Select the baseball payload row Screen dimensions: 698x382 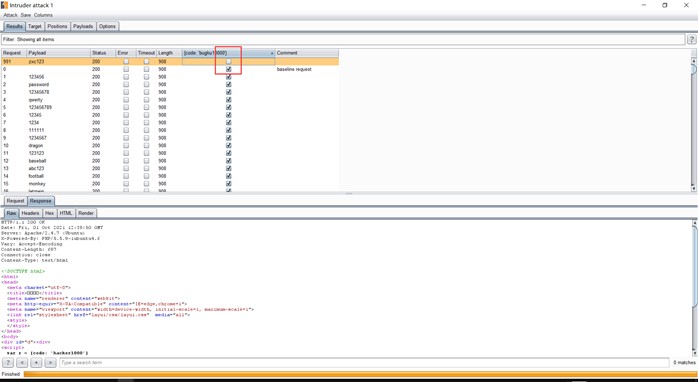point(170,161)
